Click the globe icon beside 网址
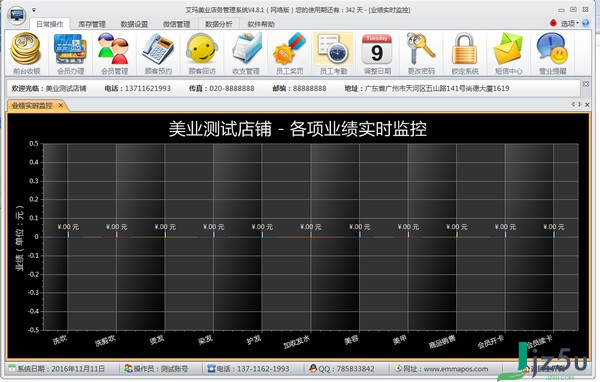The image size is (600, 382). 398,368
